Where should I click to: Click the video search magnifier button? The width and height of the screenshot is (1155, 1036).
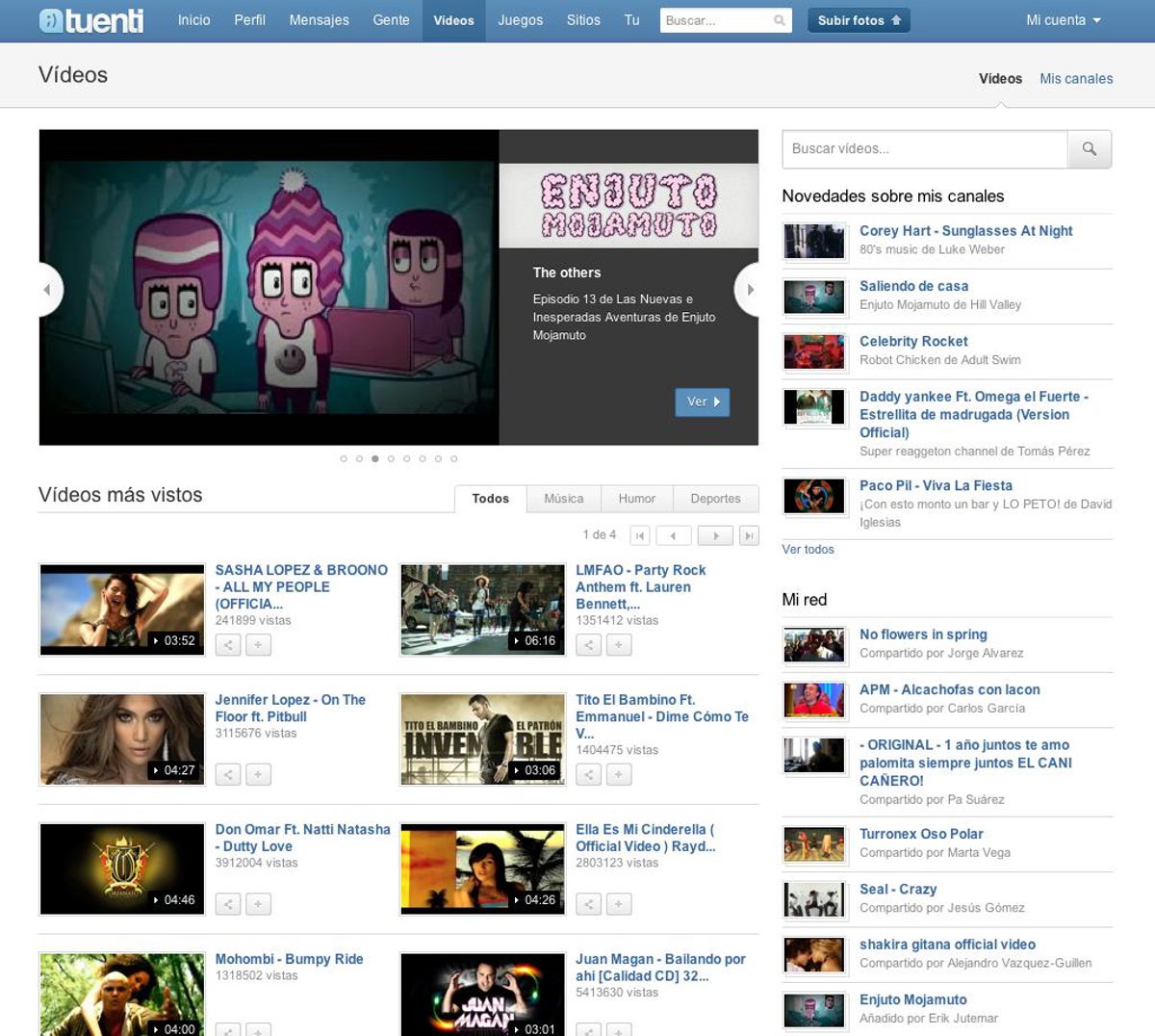click(1090, 149)
